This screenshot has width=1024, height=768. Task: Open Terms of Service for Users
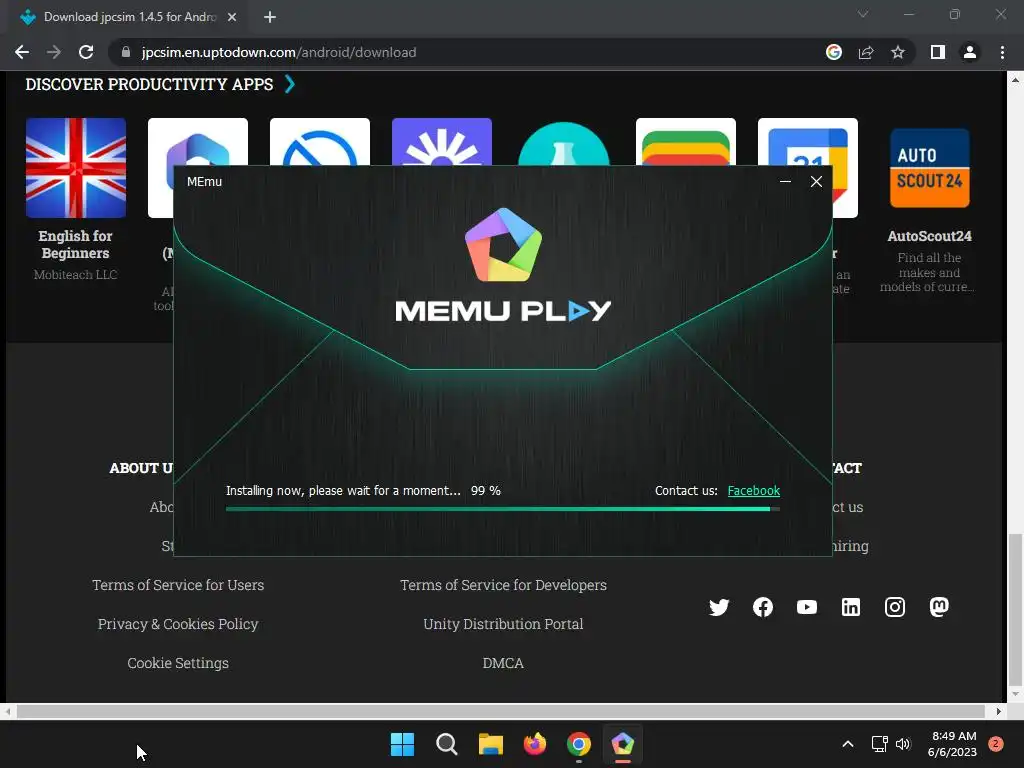[x=178, y=585]
